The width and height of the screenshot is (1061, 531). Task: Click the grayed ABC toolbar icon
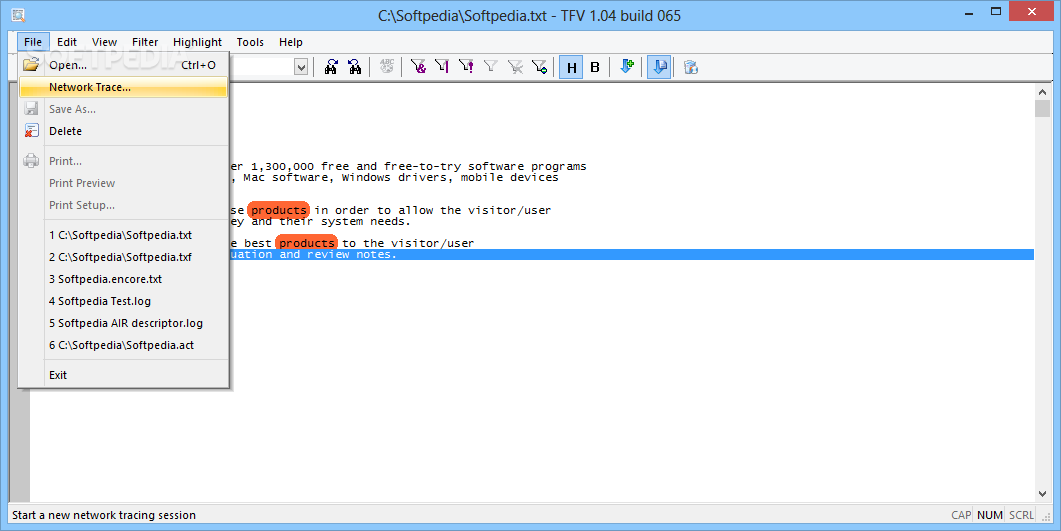click(386, 66)
